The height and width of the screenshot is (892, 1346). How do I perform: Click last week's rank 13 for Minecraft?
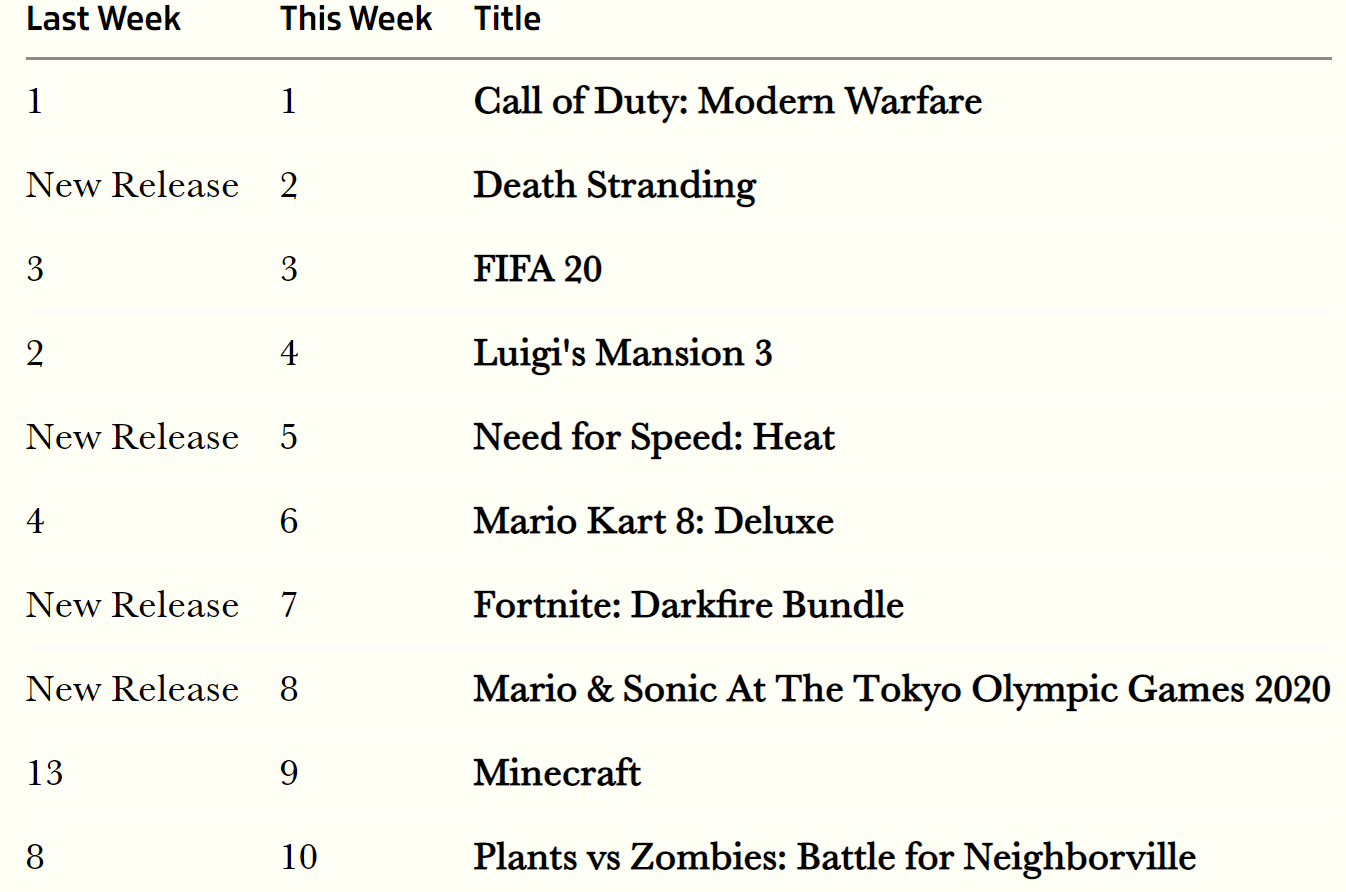pos(45,773)
